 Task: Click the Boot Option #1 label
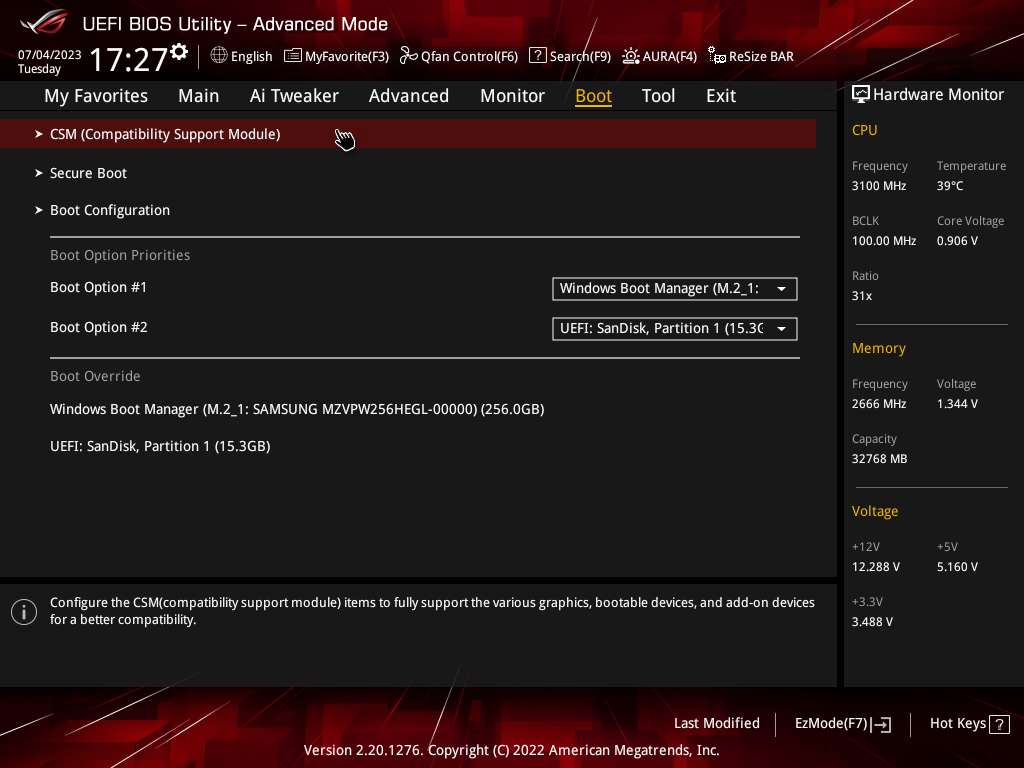[99, 287]
